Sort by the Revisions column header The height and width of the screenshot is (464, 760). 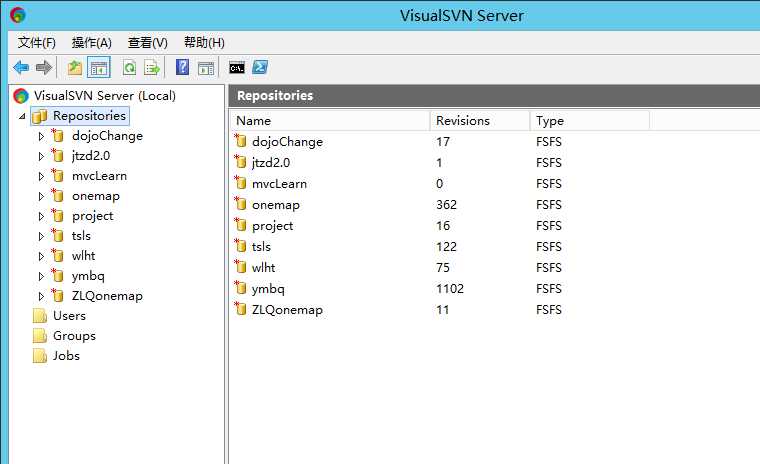tap(479, 120)
